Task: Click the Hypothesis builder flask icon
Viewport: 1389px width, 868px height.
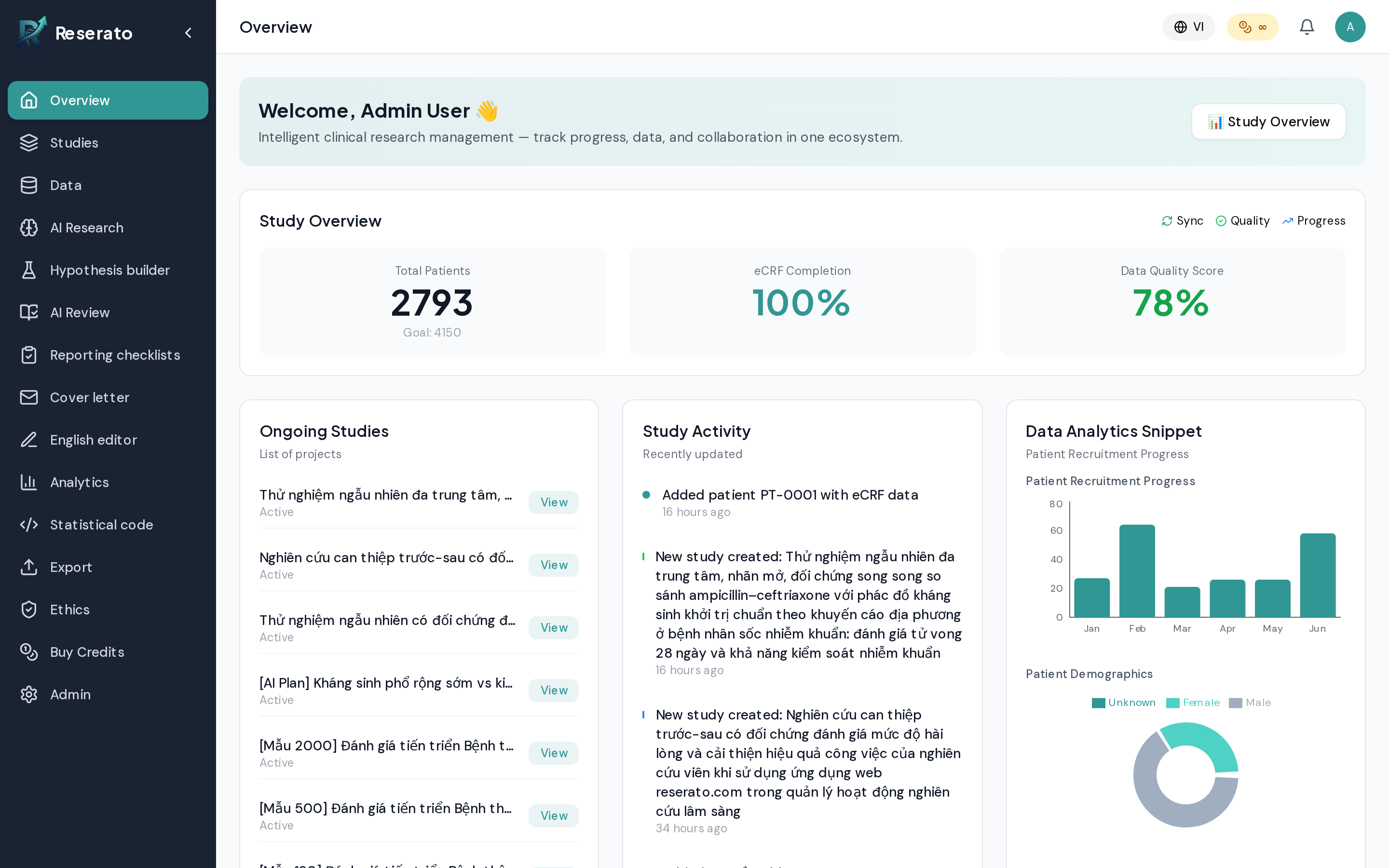Action: tap(29, 271)
